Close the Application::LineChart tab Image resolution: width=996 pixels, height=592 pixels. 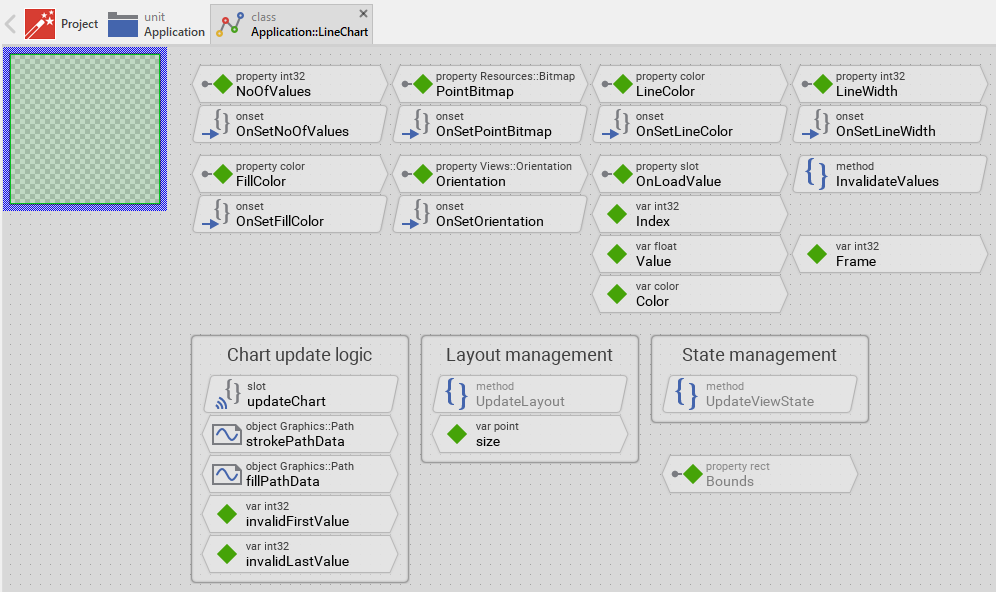click(363, 13)
